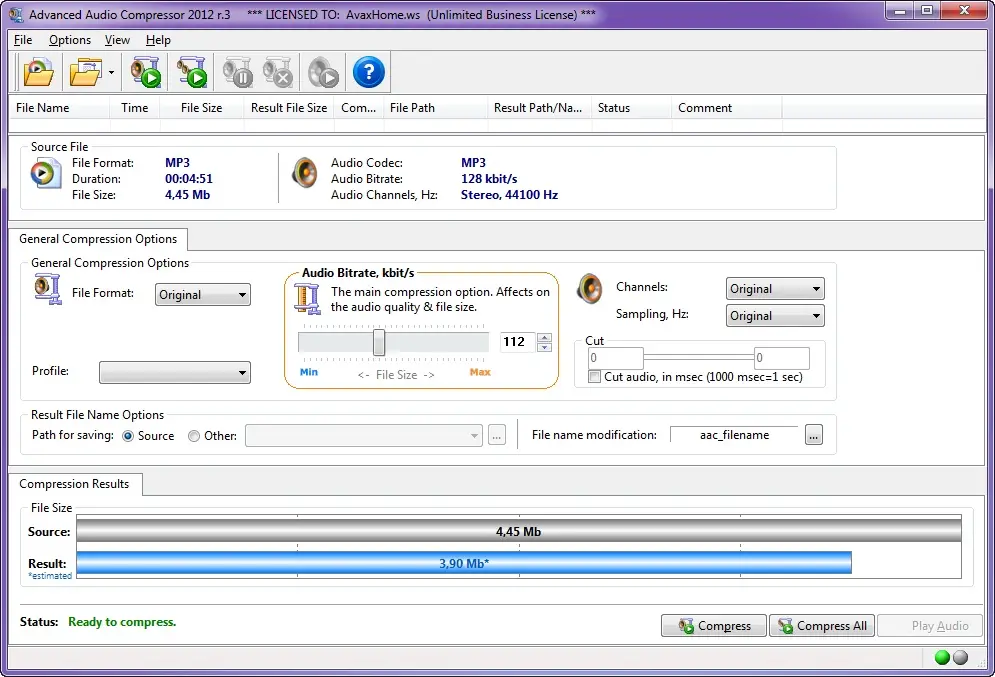Open the Channels dropdown
The image size is (995, 677).
click(775, 289)
